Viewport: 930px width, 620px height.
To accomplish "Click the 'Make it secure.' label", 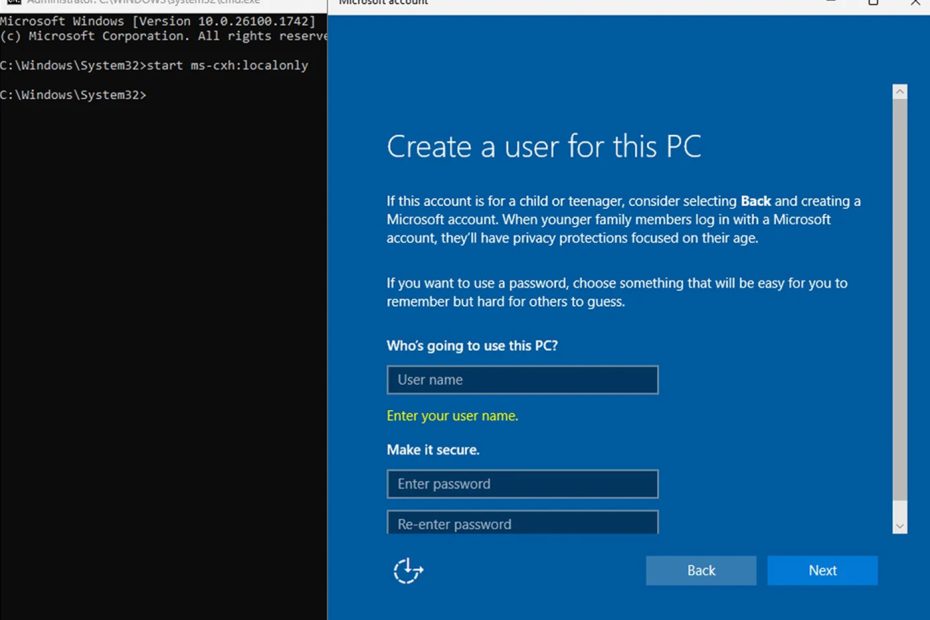I will point(433,450).
